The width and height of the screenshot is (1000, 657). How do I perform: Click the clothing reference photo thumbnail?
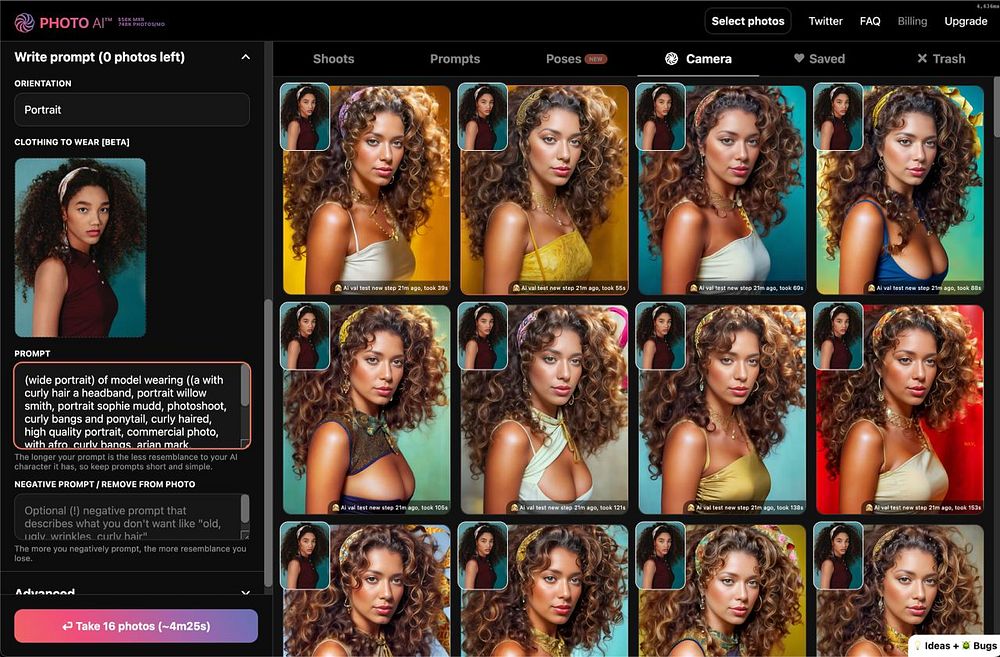click(80, 247)
